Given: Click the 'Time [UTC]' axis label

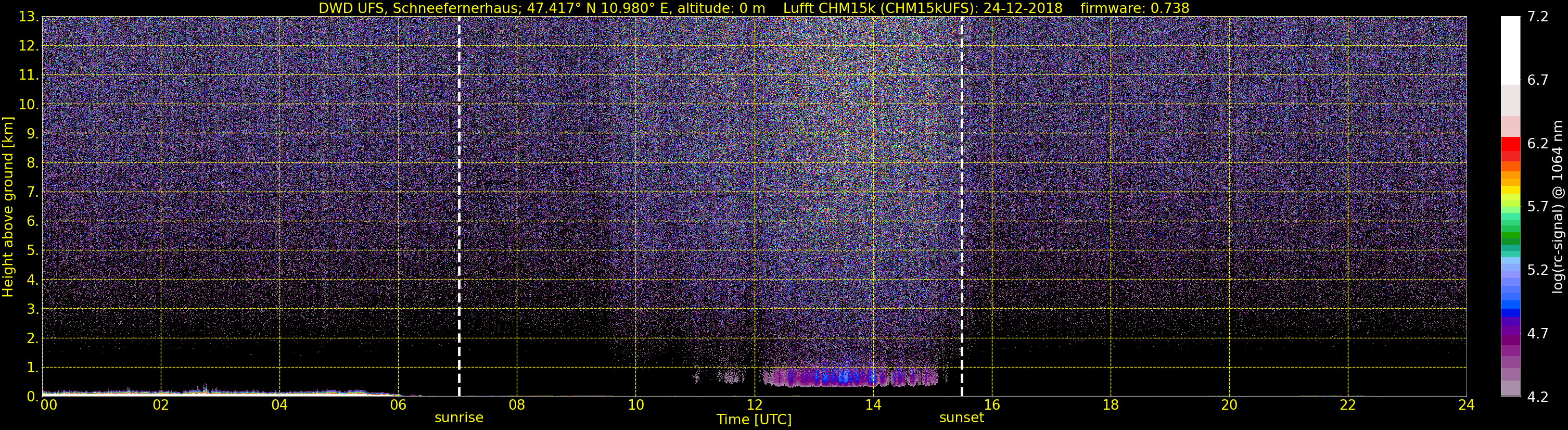Looking at the screenshot, I should pos(754,420).
